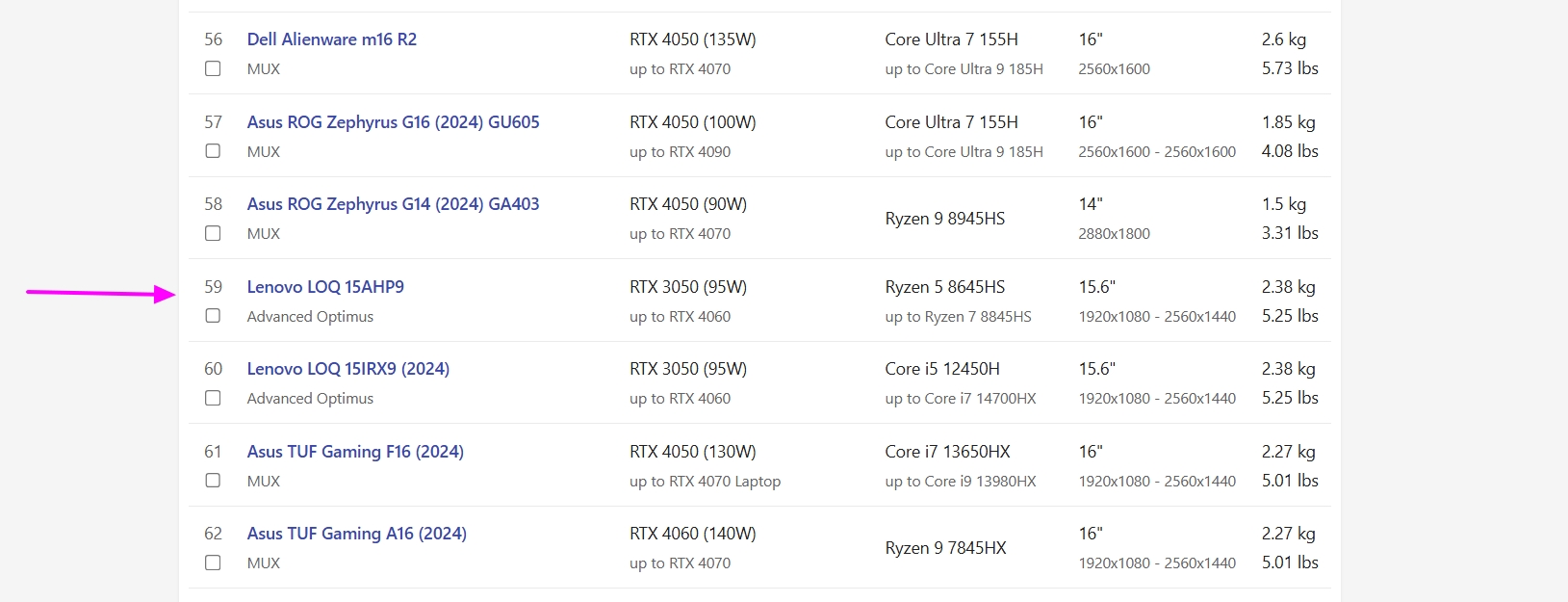Tick the Asus ROG Zephyrus G16 checkbox
This screenshot has height=602, width=1568.
213,151
